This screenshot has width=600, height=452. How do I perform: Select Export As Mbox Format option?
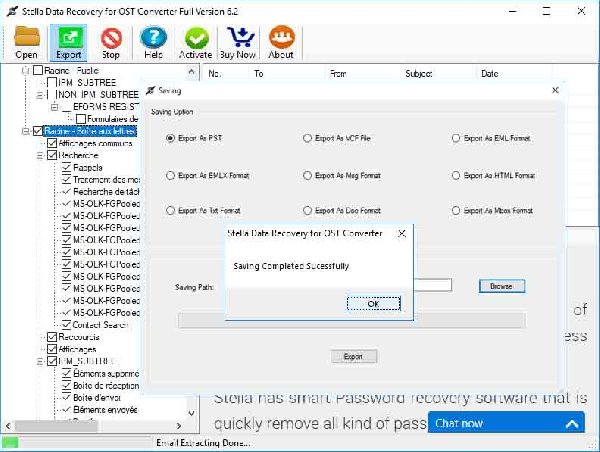457,211
